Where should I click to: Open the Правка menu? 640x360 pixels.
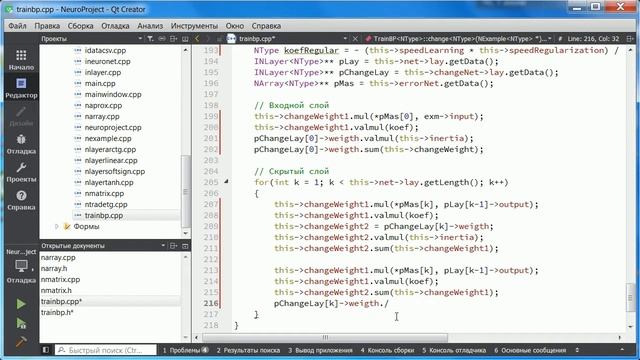tap(47, 26)
